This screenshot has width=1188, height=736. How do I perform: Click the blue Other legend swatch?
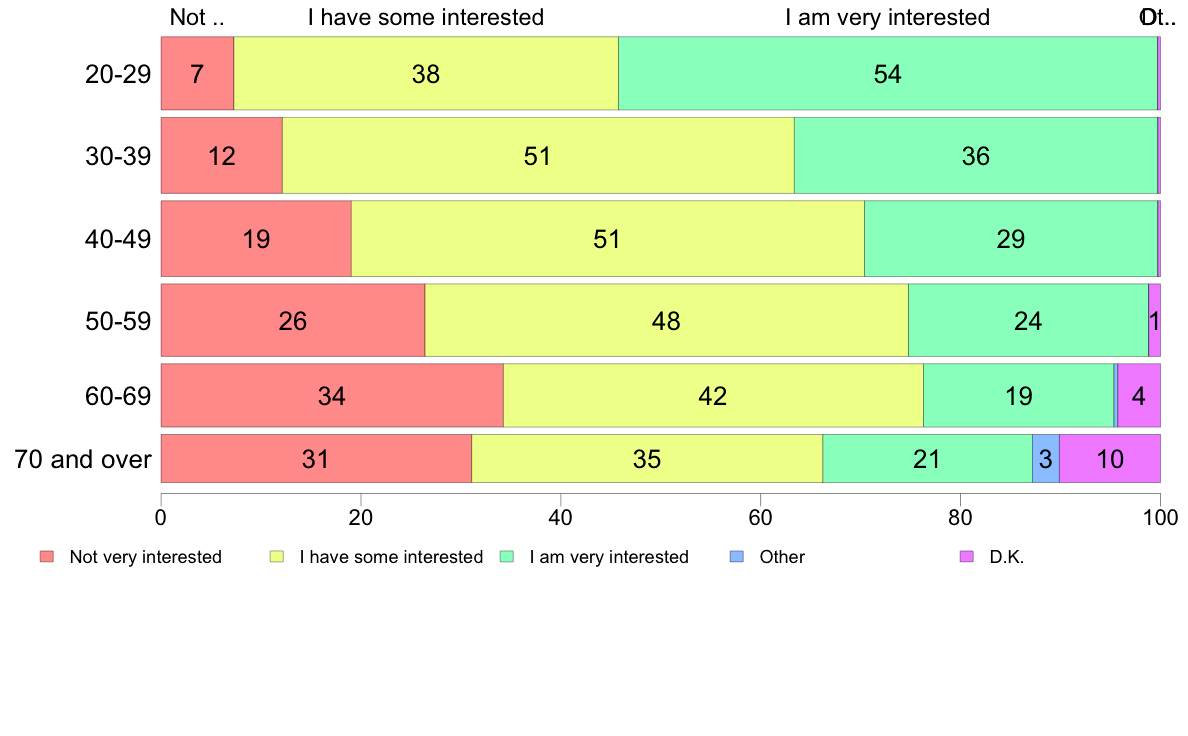tap(736, 556)
